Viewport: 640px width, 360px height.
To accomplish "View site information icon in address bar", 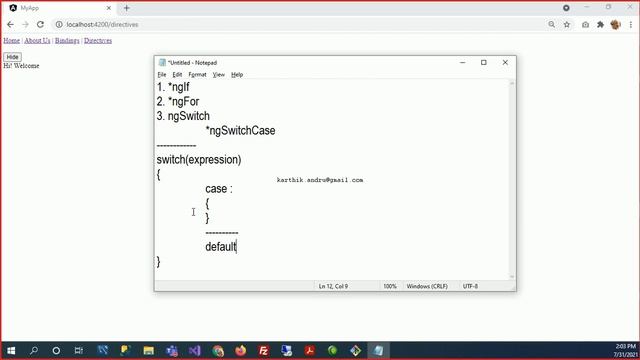I will click(x=59, y=24).
